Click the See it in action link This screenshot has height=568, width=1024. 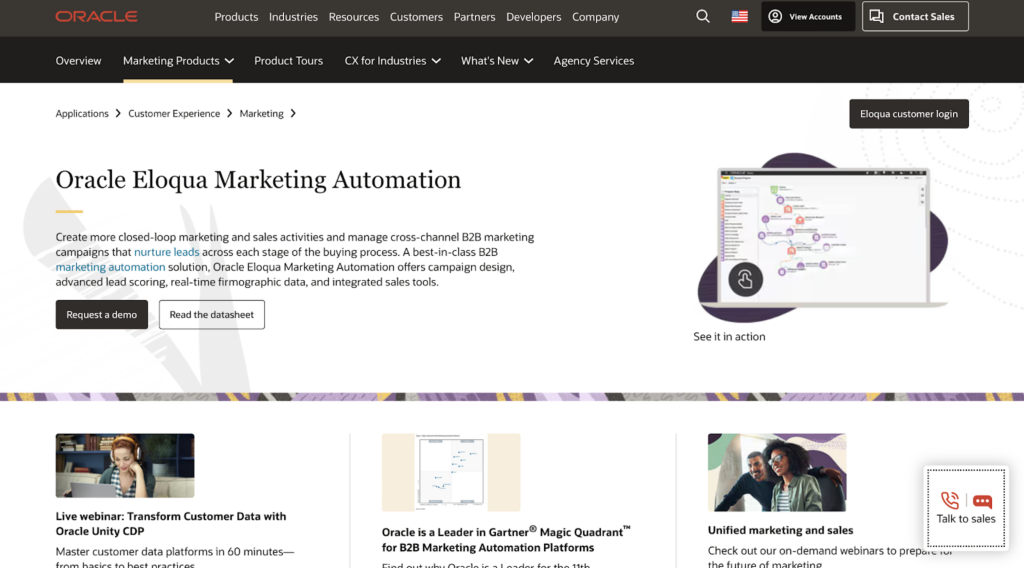[729, 337]
